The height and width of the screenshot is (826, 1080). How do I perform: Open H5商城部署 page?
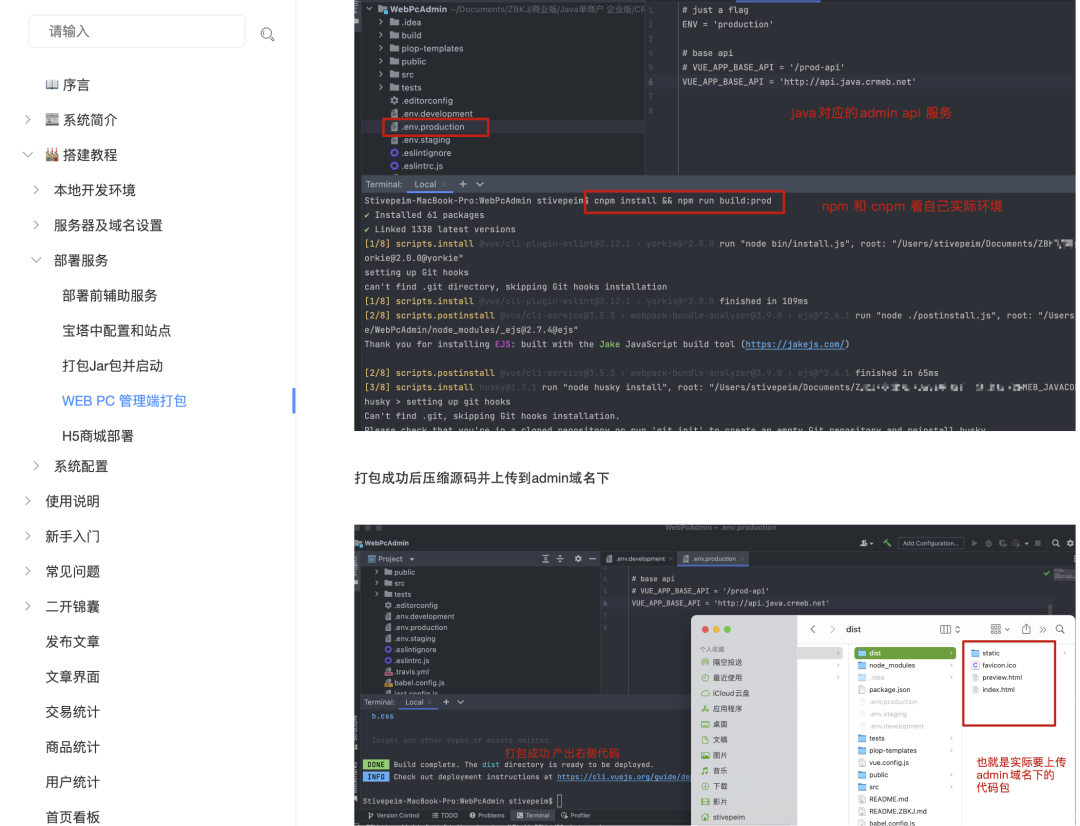(98, 436)
